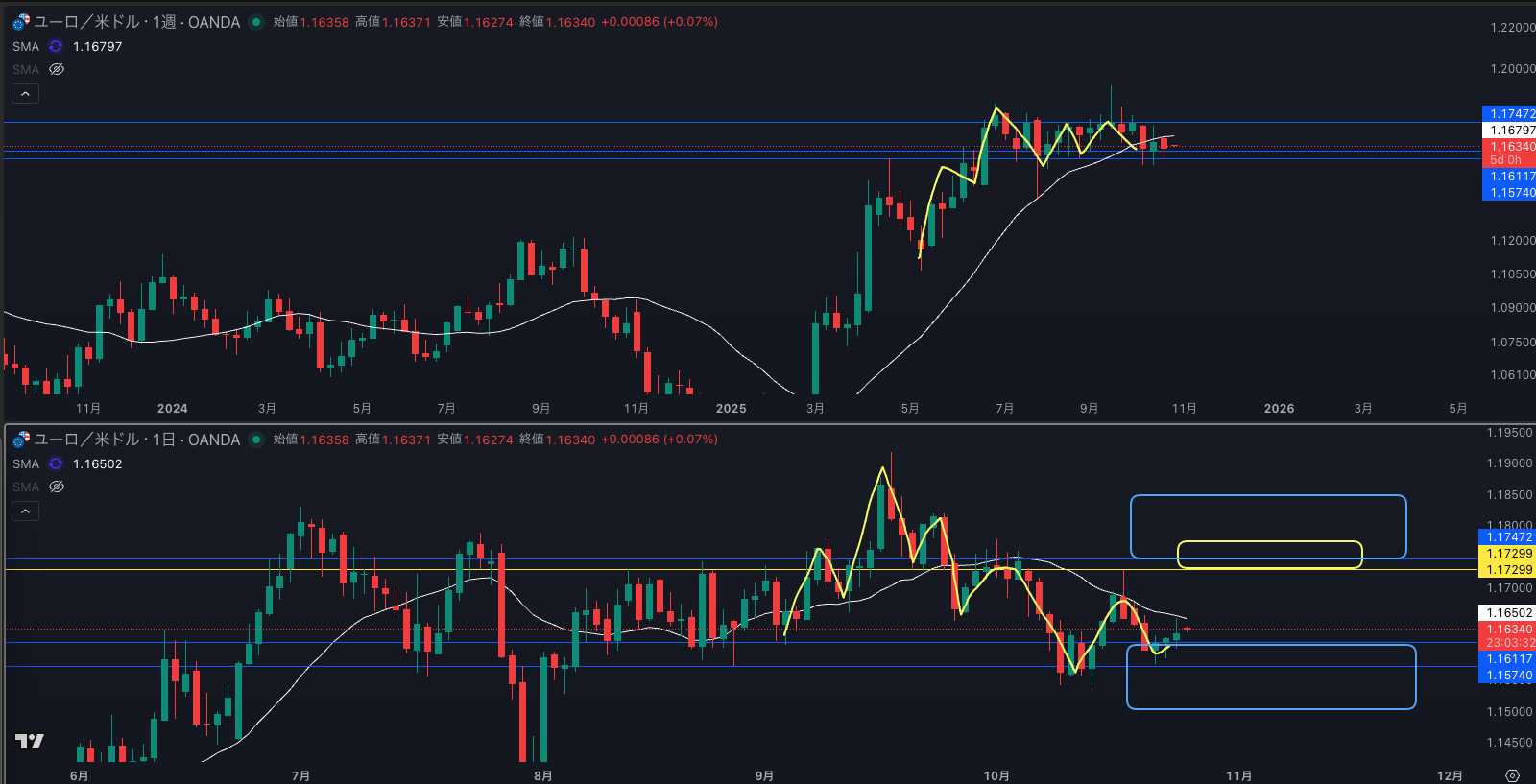Click the 11月 marker on daily time axis

coord(1238,775)
